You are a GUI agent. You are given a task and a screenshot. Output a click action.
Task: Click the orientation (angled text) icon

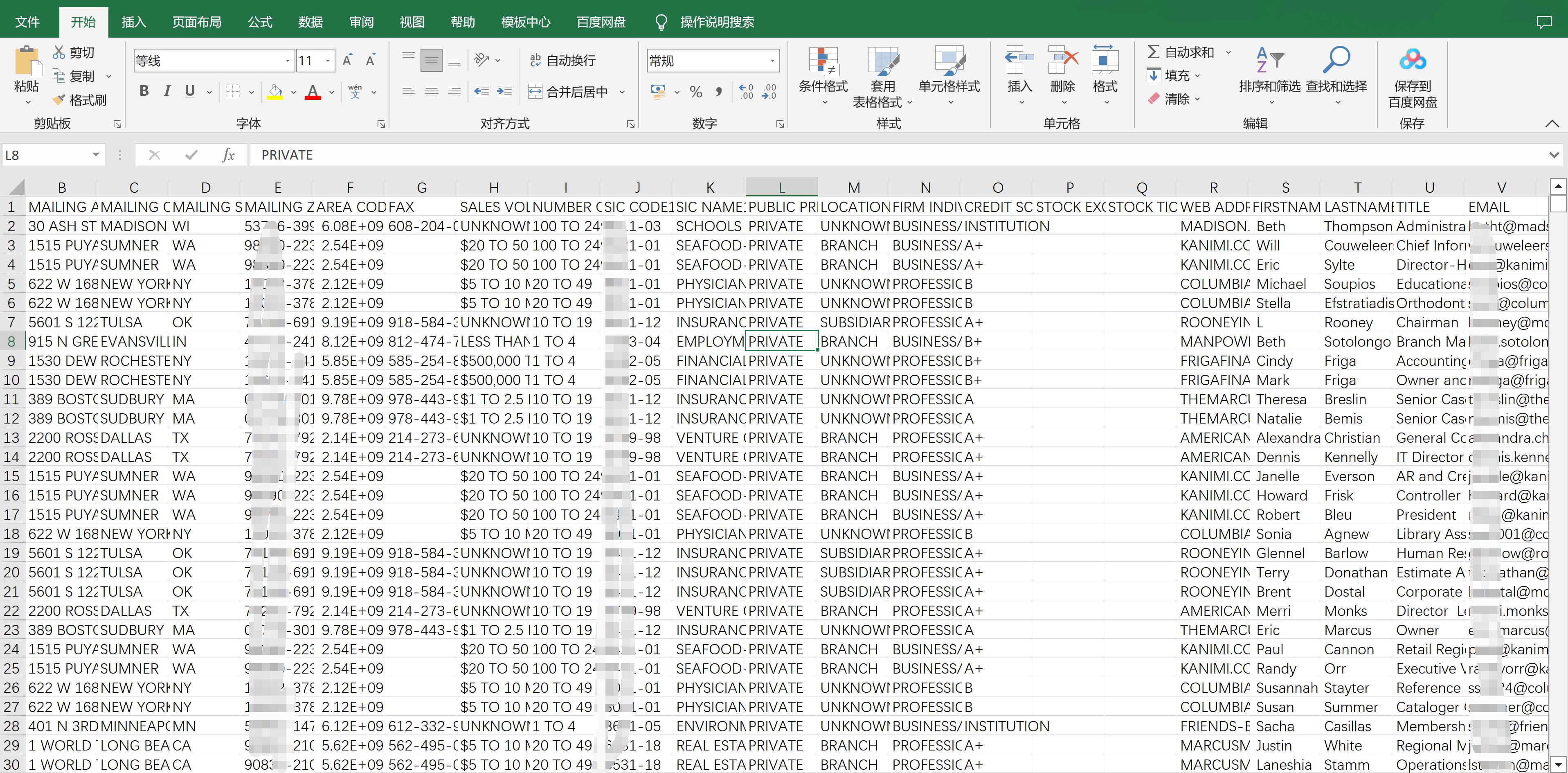481,60
